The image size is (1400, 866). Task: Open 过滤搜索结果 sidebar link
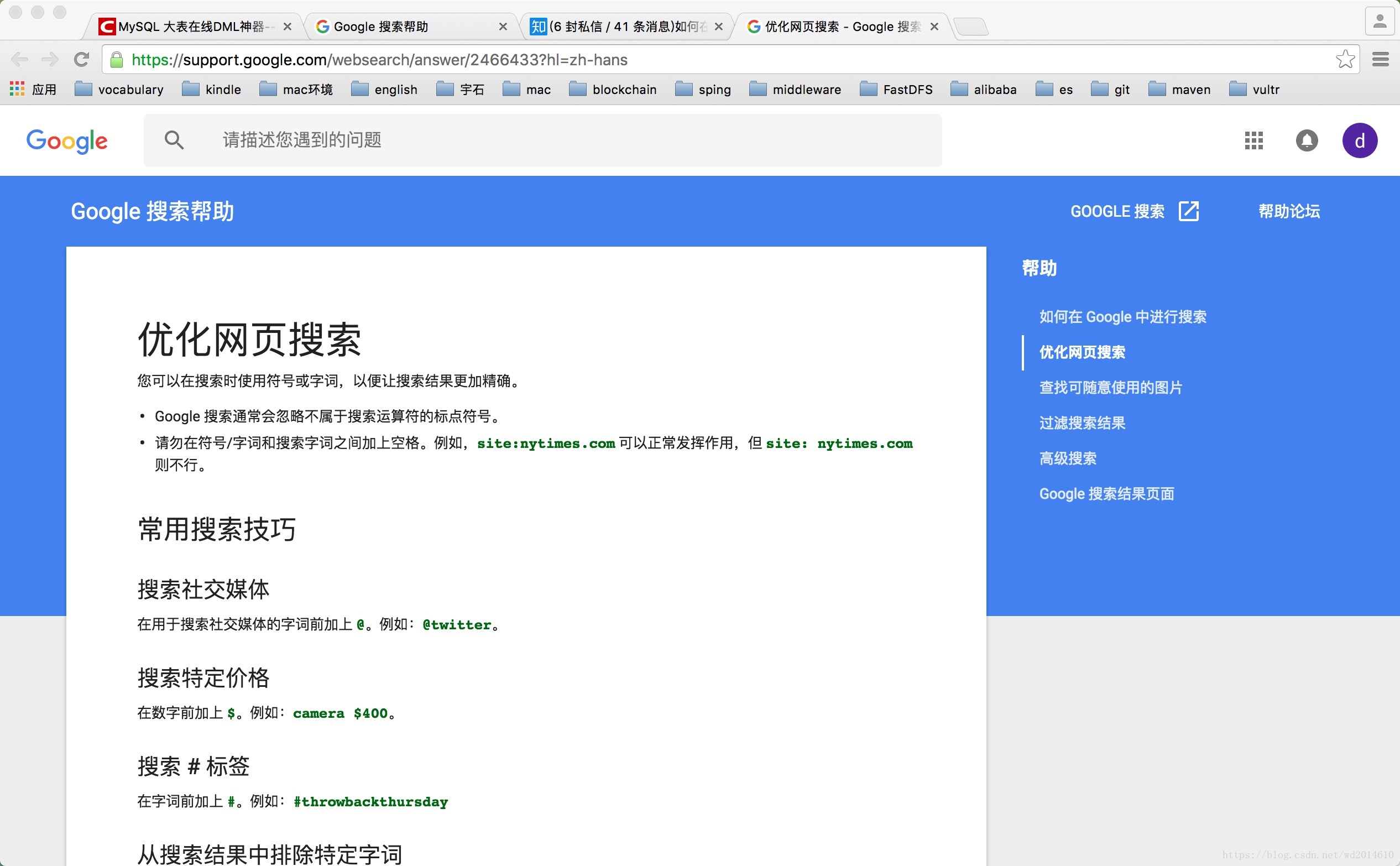[1082, 423]
